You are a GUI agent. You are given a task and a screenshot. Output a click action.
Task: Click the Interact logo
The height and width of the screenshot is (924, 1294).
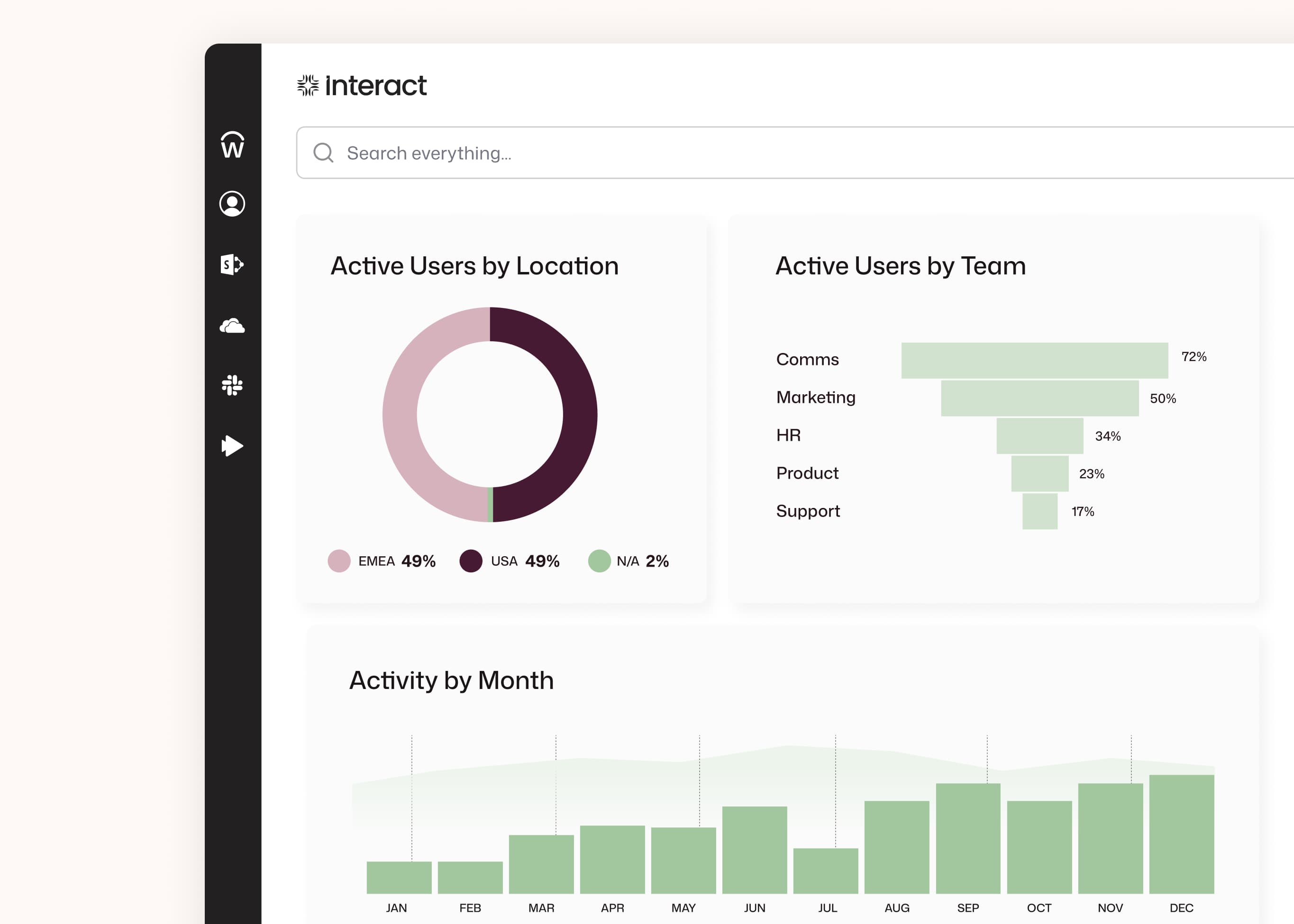point(361,85)
